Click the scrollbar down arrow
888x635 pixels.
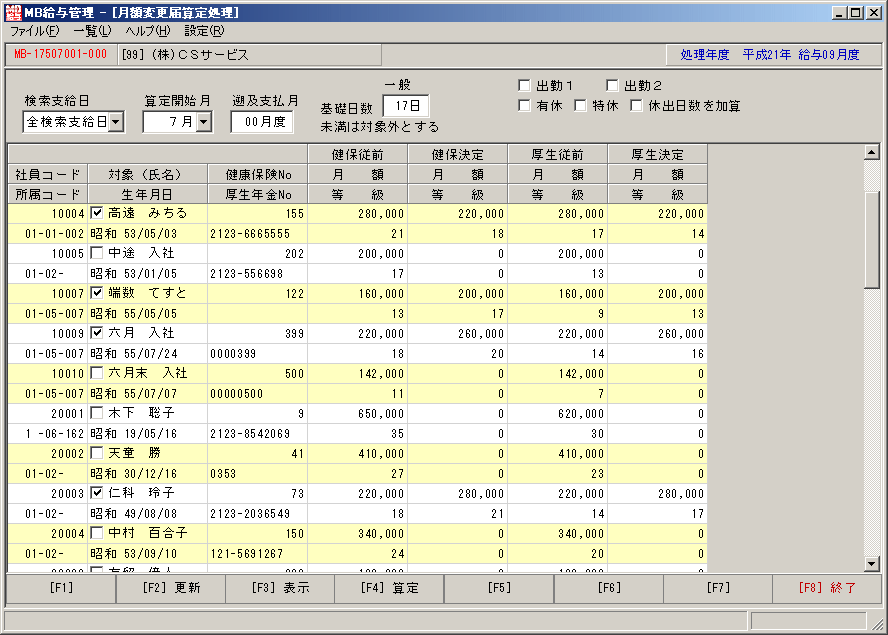point(872,563)
